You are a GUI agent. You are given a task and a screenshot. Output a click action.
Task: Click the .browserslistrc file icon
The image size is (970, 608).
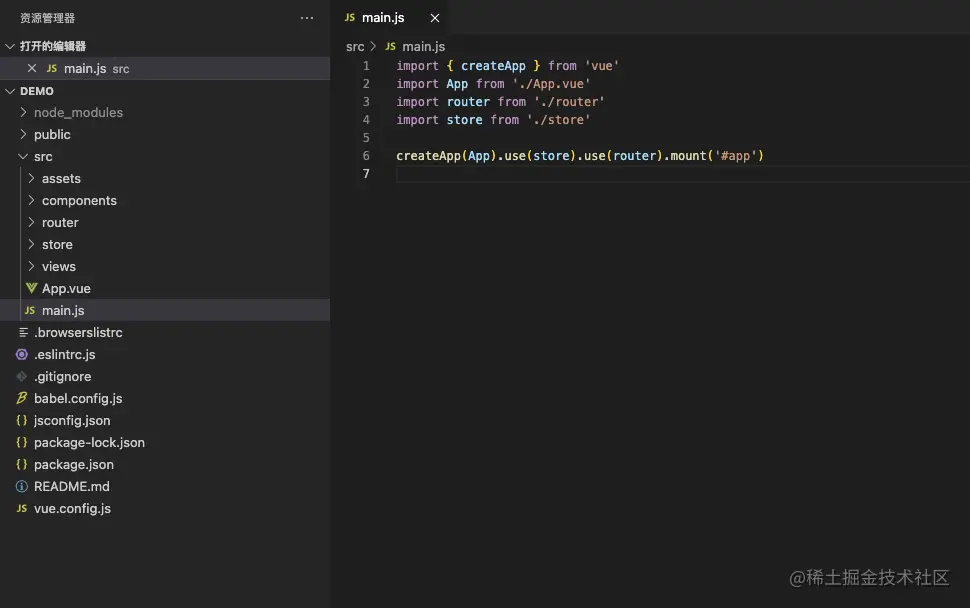pyautogui.click(x=23, y=333)
